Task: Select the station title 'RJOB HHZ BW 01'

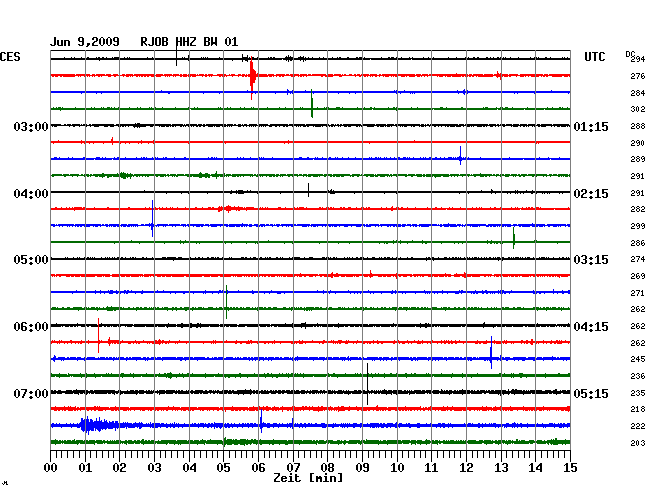Action: (189, 42)
